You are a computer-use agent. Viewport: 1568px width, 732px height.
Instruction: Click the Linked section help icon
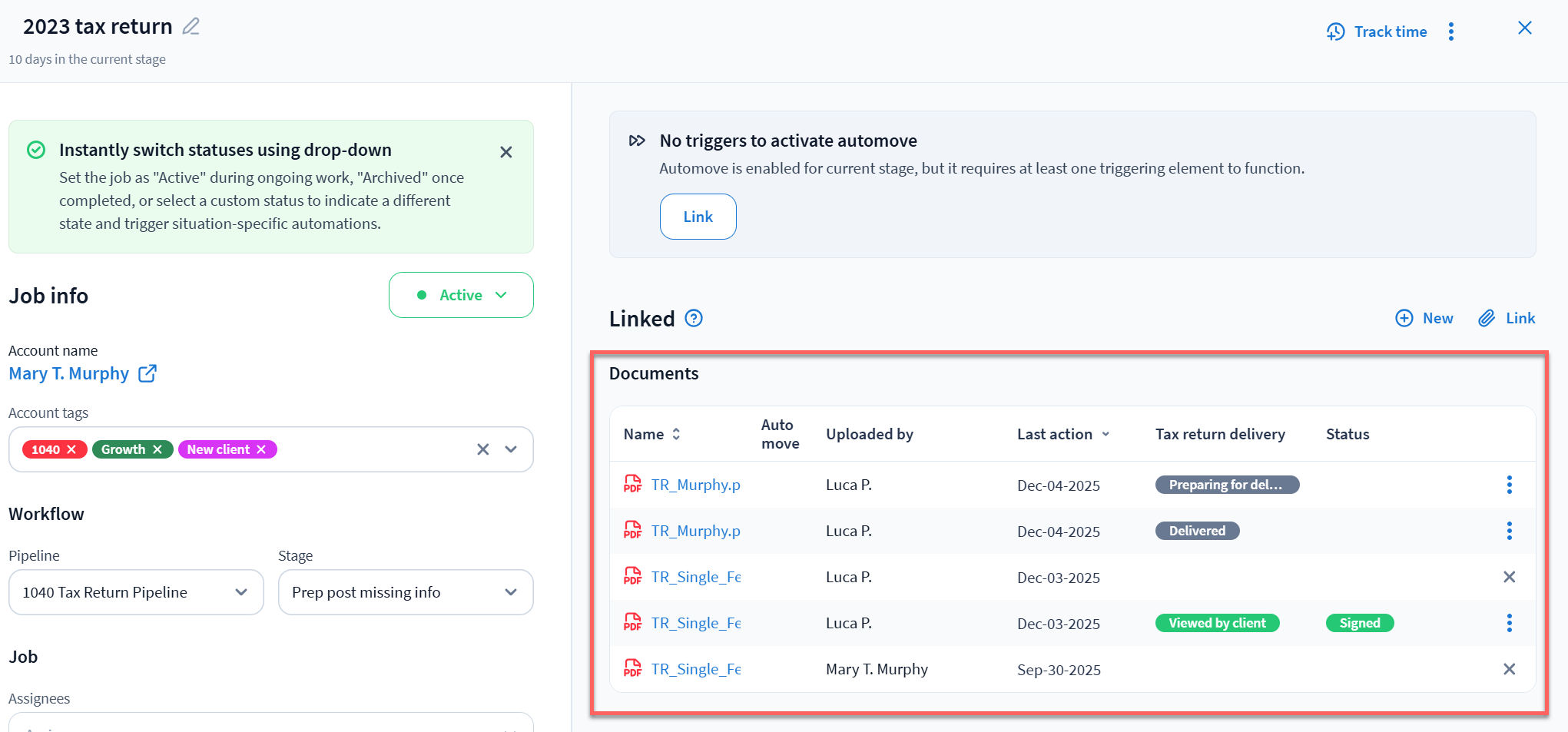(694, 318)
